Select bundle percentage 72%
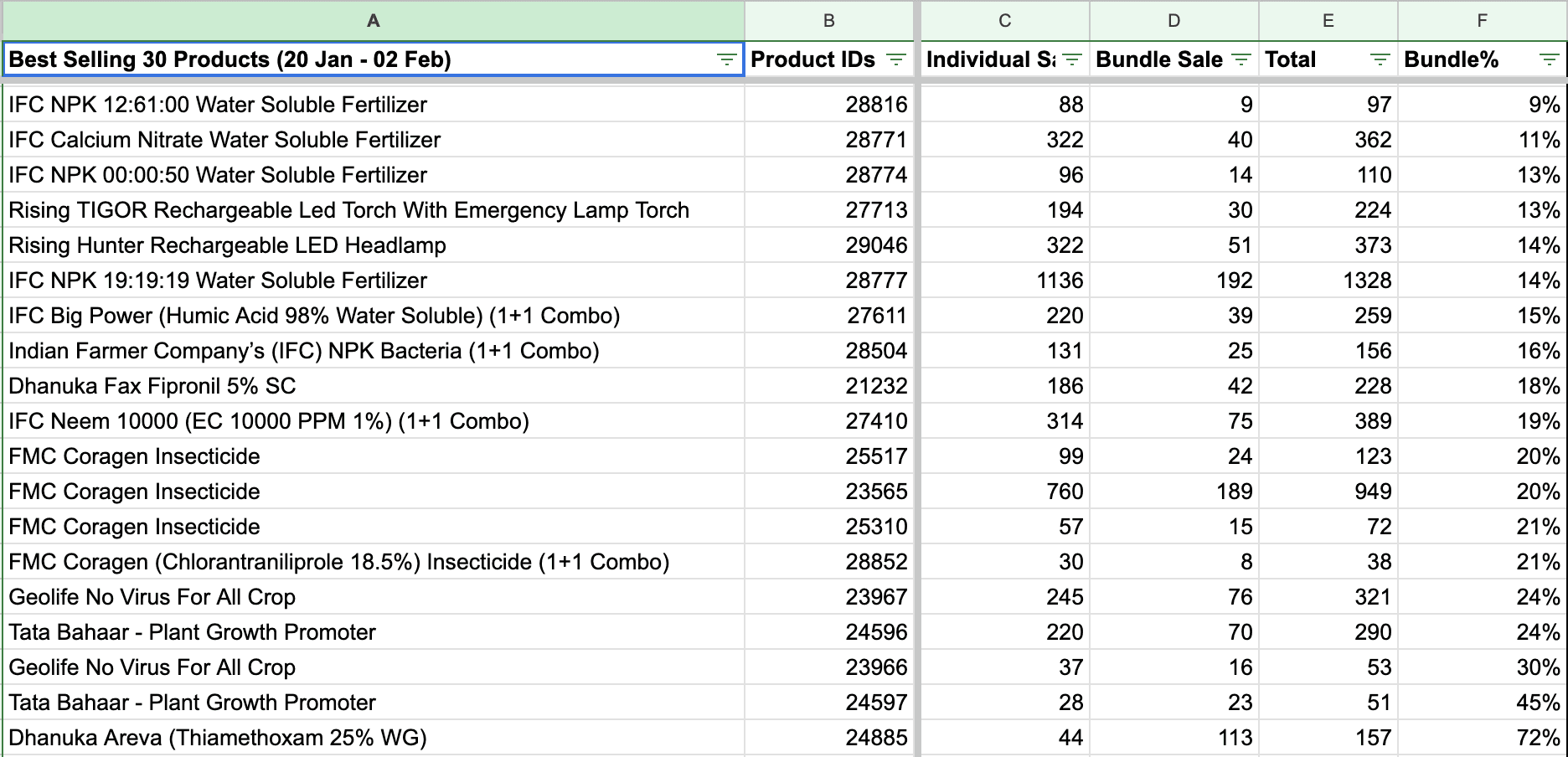Image resolution: width=1568 pixels, height=757 pixels. coord(1482,738)
